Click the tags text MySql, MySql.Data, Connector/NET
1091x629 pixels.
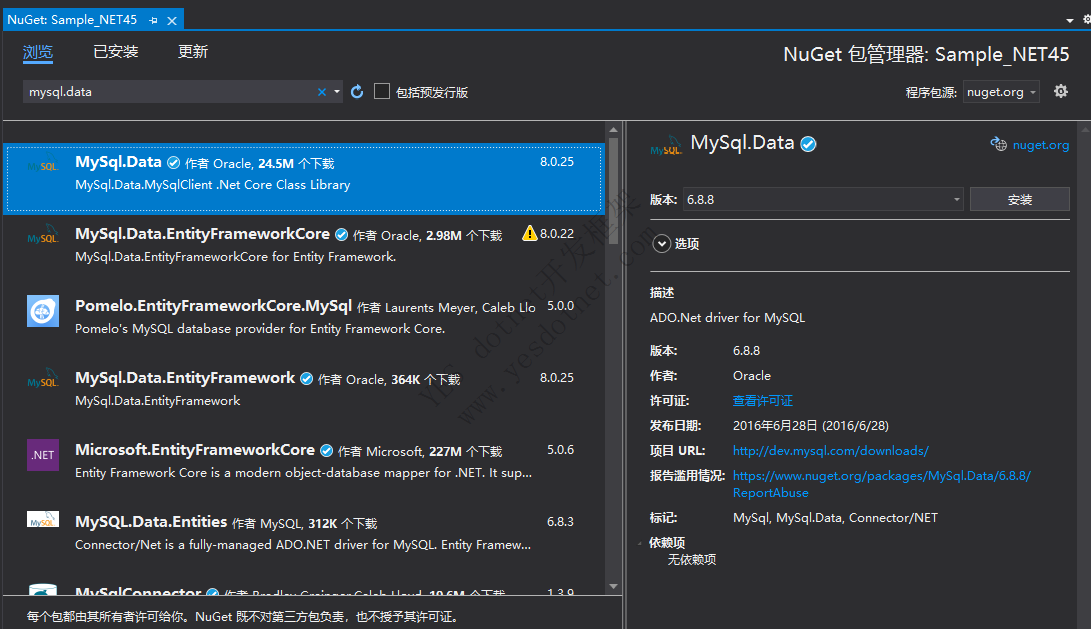pos(835,518)
